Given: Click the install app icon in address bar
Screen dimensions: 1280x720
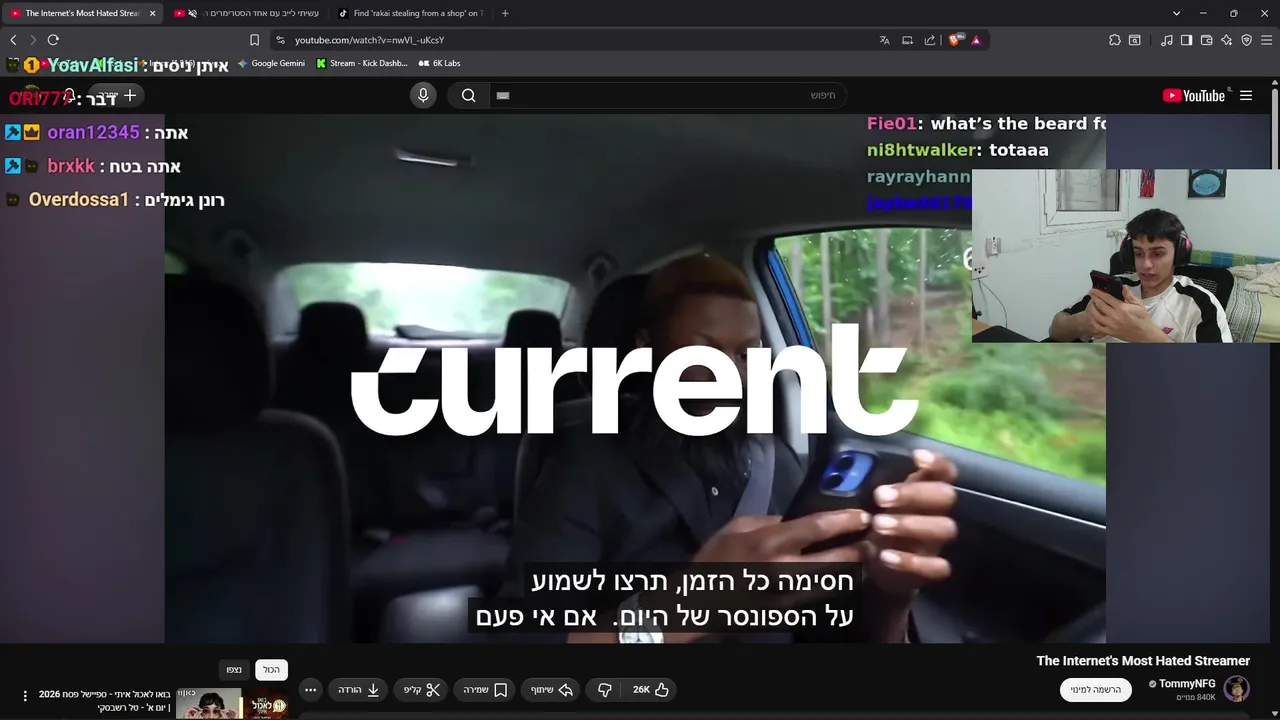Looking at the screenshot, I should pyautogui.click(x=907, y=40).
